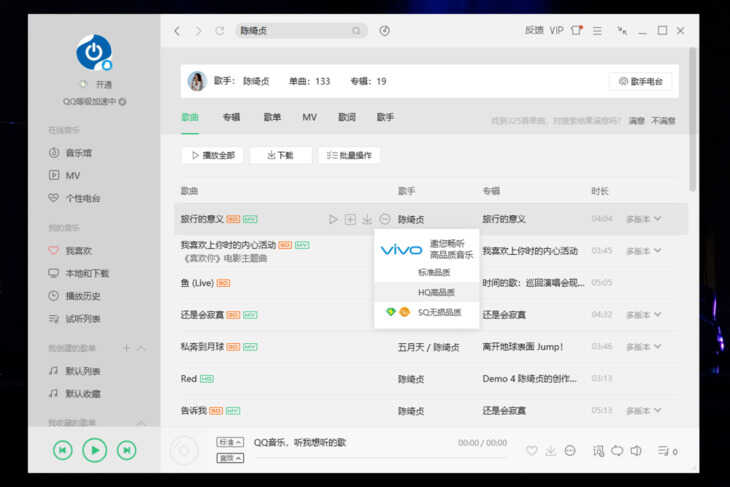Viewport: 730px width, 487px height.
Task: Go back to the previous track
Action: click(x=62, y=451)
